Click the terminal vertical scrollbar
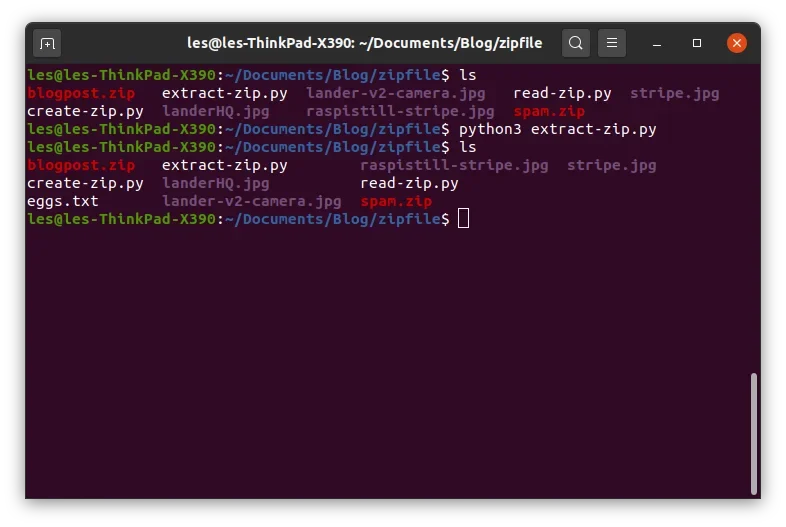786x527 pixels. coord(753,434)
